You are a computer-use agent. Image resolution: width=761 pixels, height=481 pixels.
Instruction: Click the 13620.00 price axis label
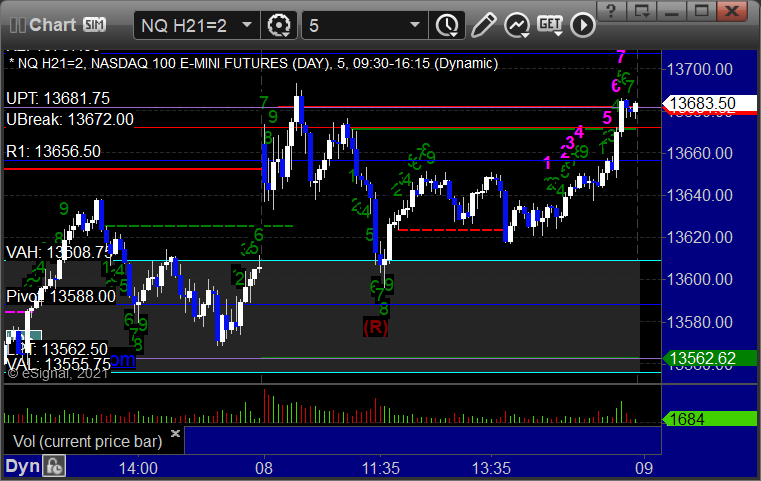tap(700, 237)
